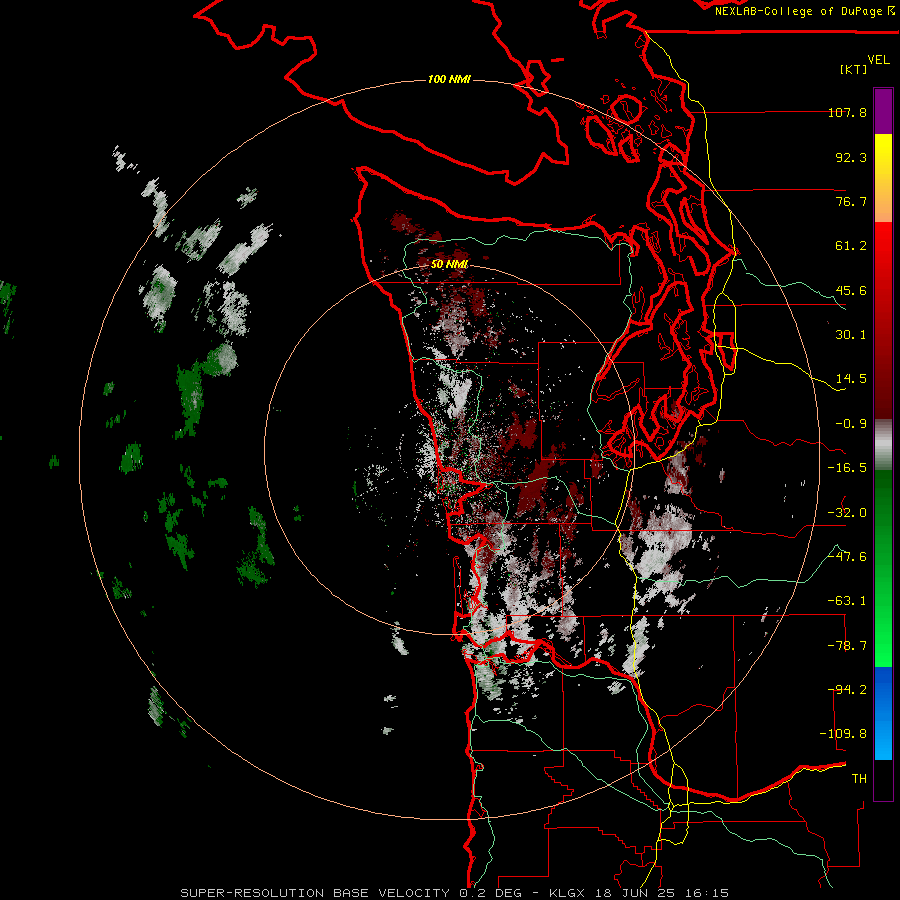
Task: Click the TH legend label
Action: click(859, 779)
